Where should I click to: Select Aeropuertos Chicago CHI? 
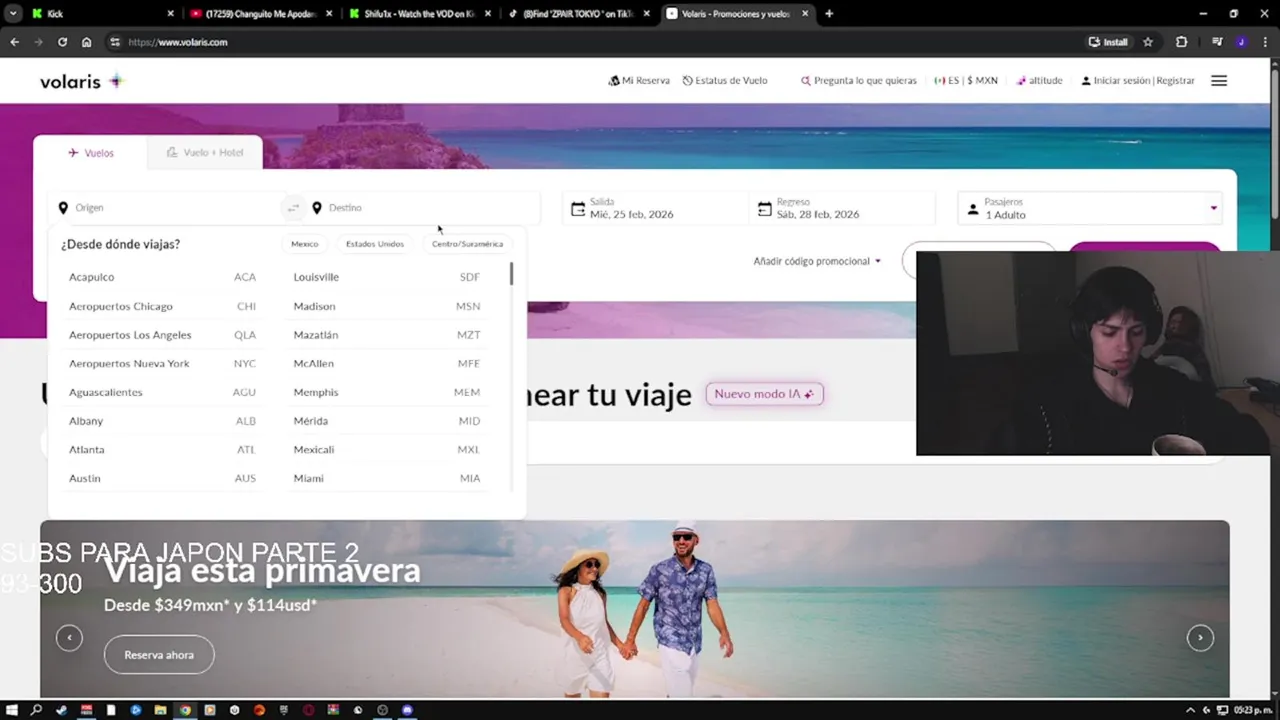[162, 306]
